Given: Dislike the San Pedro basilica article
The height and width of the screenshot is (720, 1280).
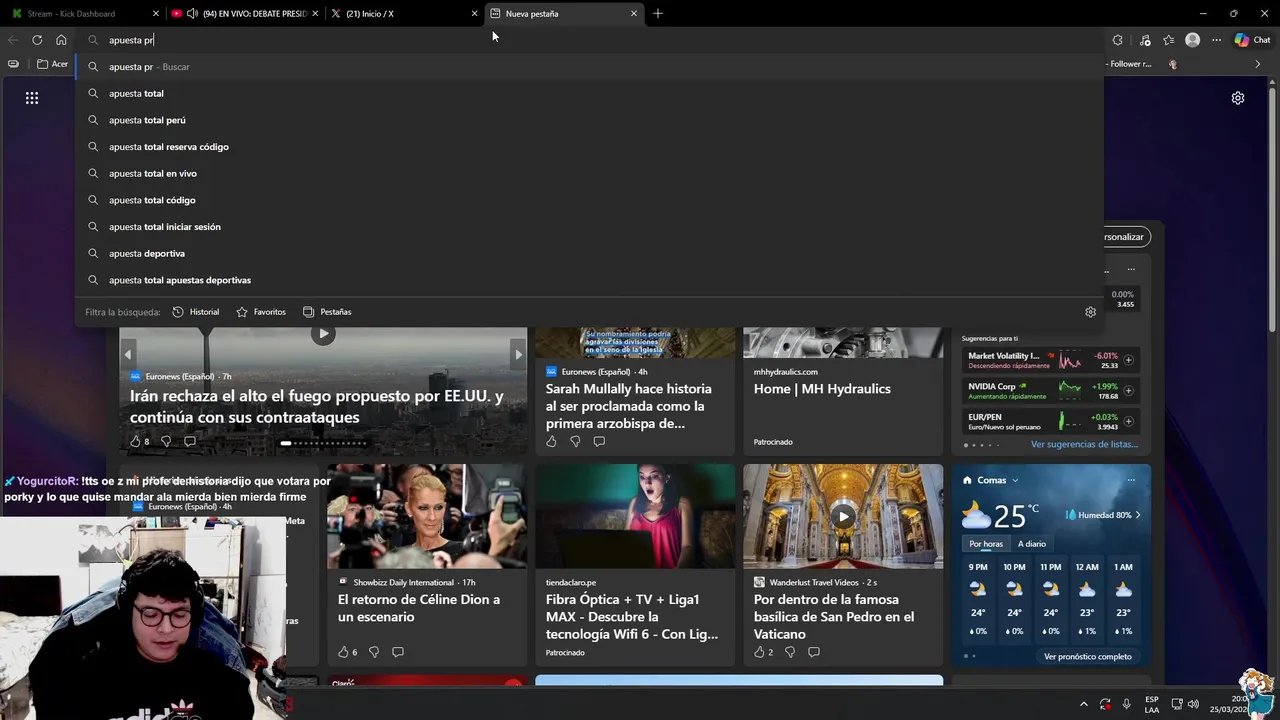Looking at the screenshot, I should click(790, 652).
